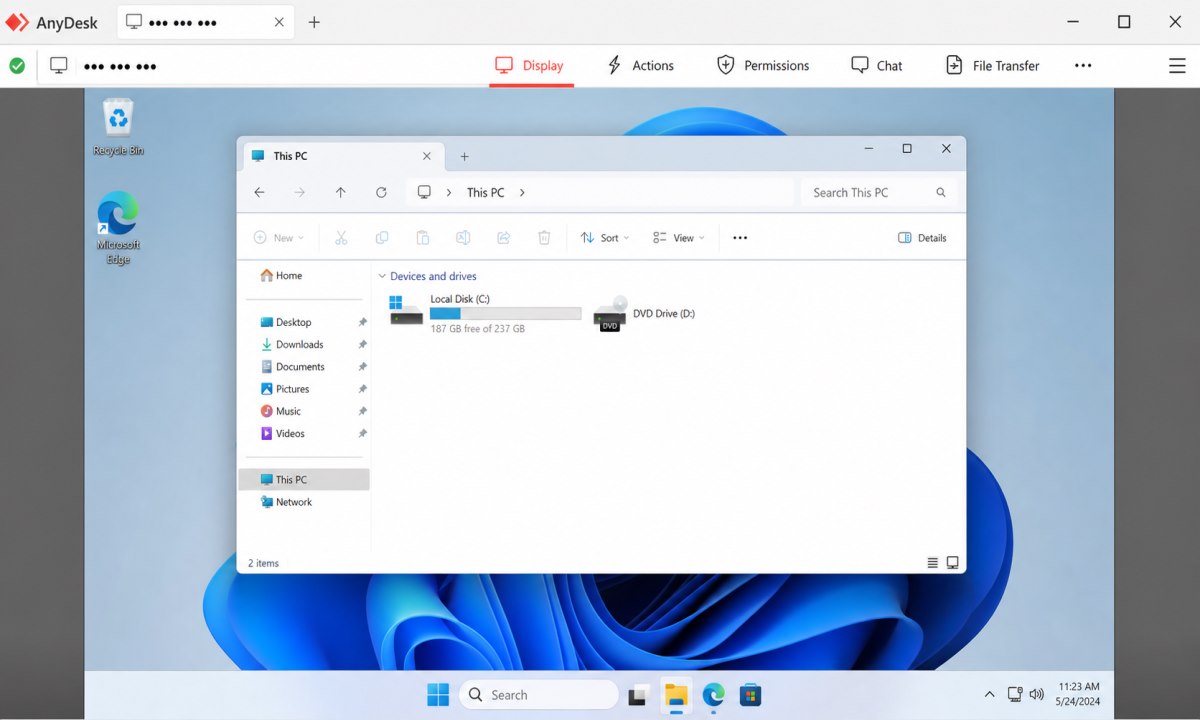
Task: Select This PC in the navigation pane
Action: 304,479
